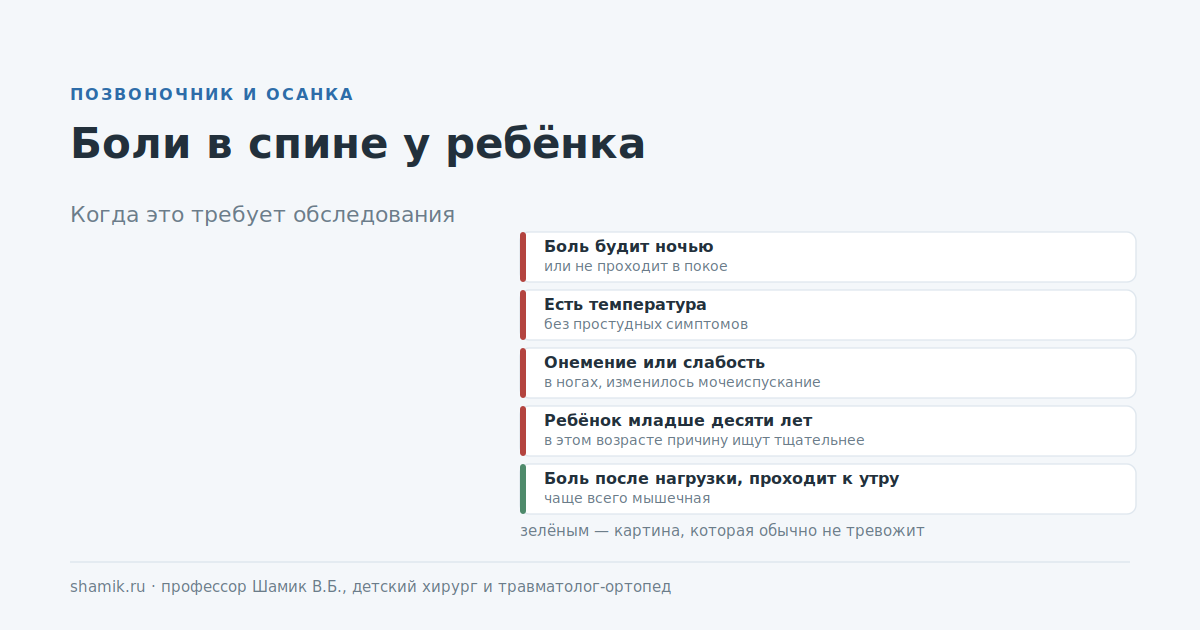Viewport: 1200px width, 630px height.
Task: Click title 'Ребёнок младше десяти лет'
Action: [678, 421]
